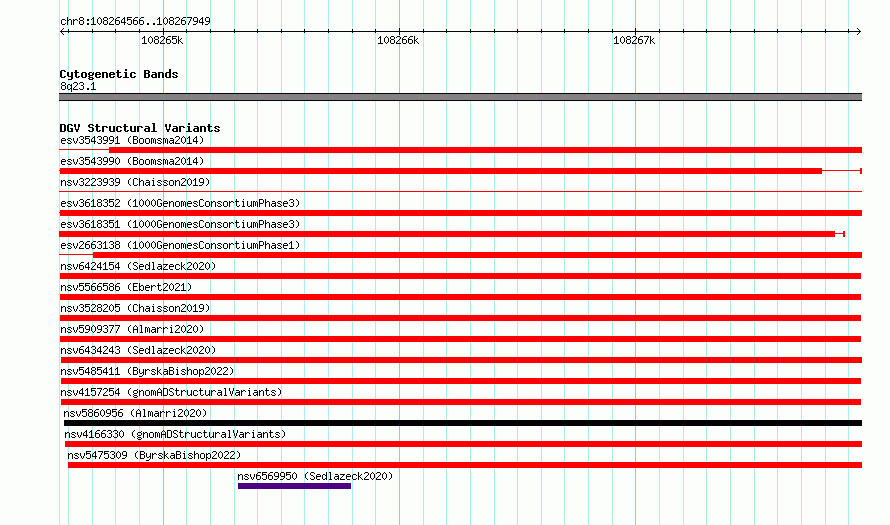Select the esv3543990 (Boomsma2014) label

click(x=132, y=161)
